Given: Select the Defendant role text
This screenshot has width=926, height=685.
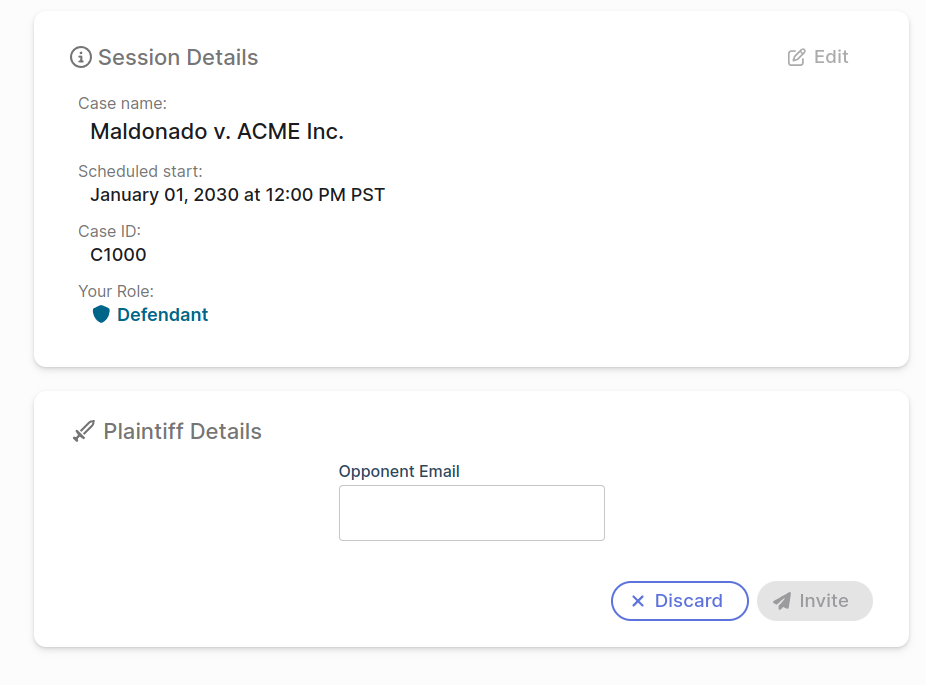Looking at the screenshot, I should tap(162, 314).
